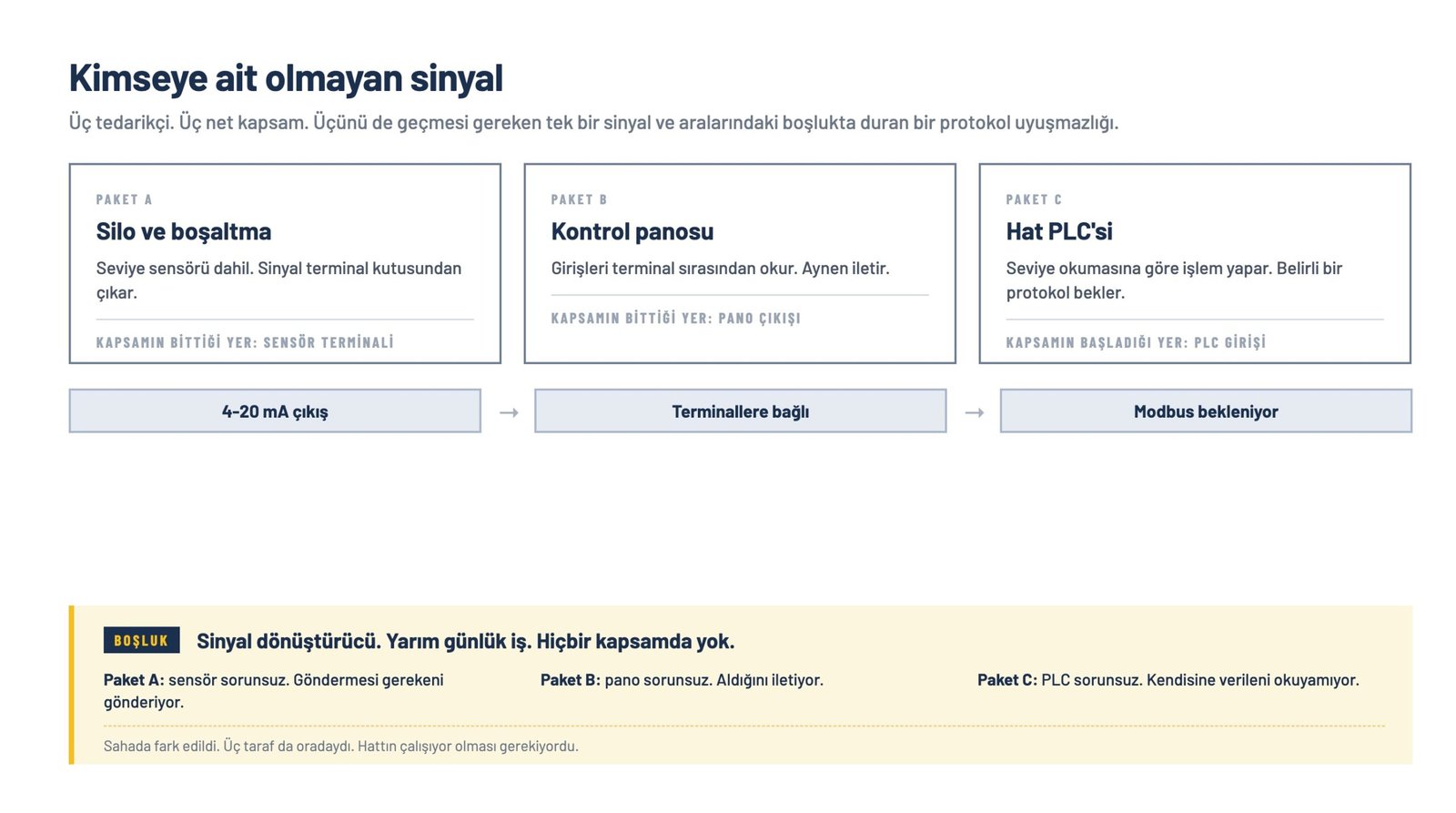Click "KAPSAMIN BİTTİĞİ YER: PANO ÇIKIŞI" footer
Image resolution: width=1456 pixels, height=813 pixels.
(676, 318)
